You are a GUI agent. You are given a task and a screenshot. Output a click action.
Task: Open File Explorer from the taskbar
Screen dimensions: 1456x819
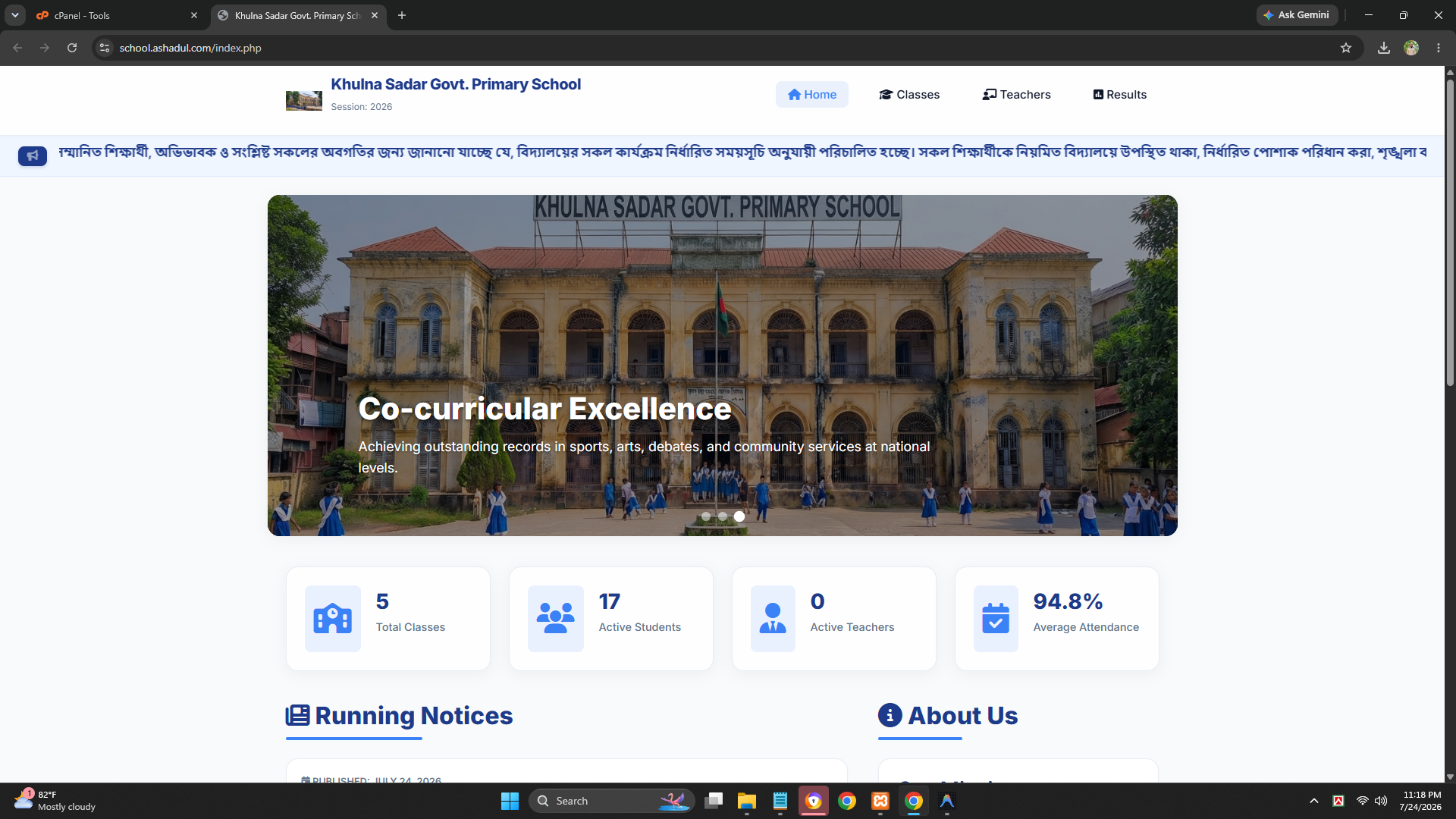tap(747, 801)
